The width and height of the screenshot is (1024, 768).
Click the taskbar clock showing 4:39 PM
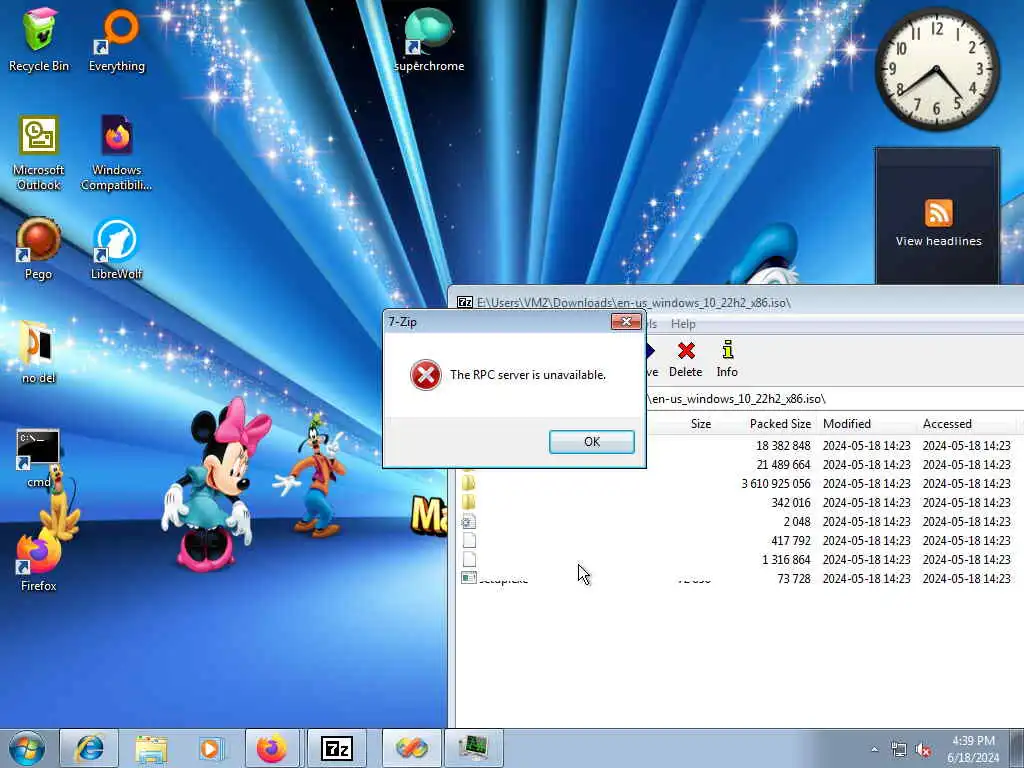973,749
